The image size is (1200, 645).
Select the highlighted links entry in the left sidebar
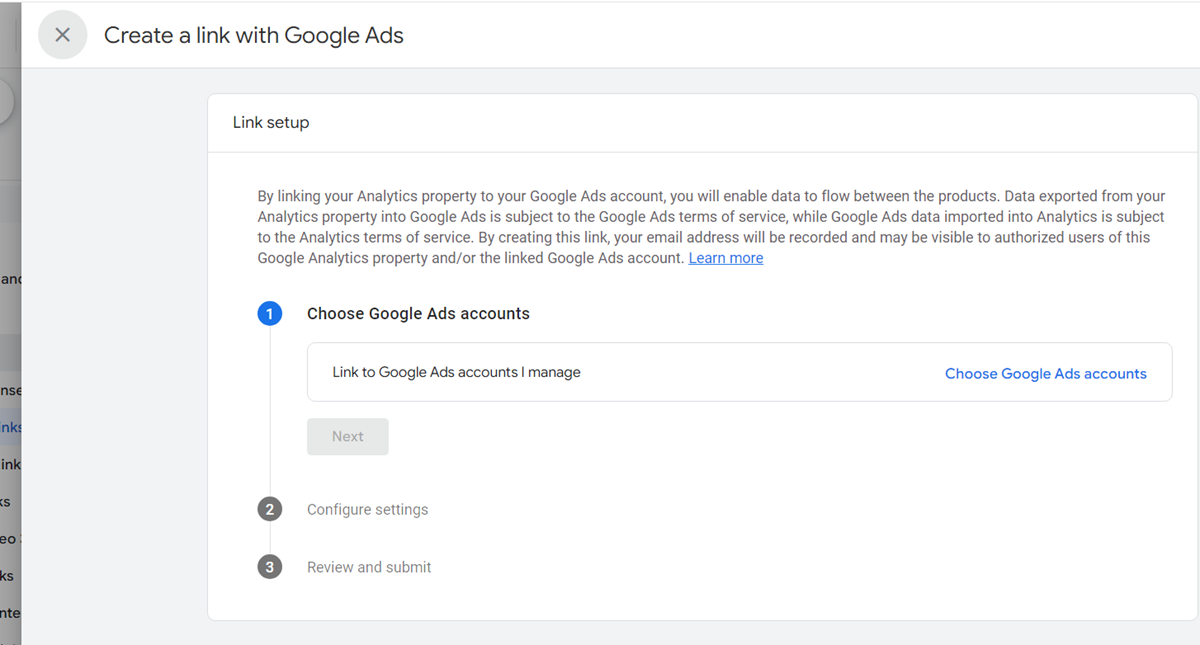(10, 427)
